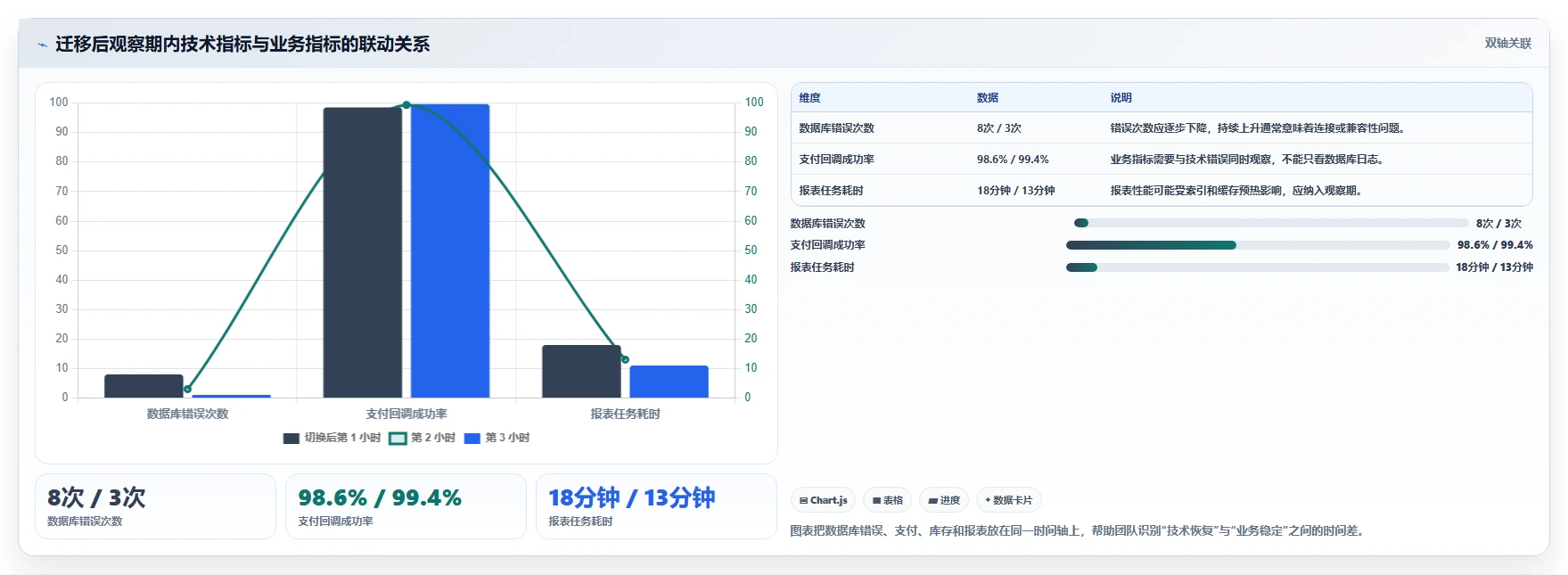Open the 8次 / 3次 stat card
The width and height of the screenshot is (1568, 575).
(155, 506)
